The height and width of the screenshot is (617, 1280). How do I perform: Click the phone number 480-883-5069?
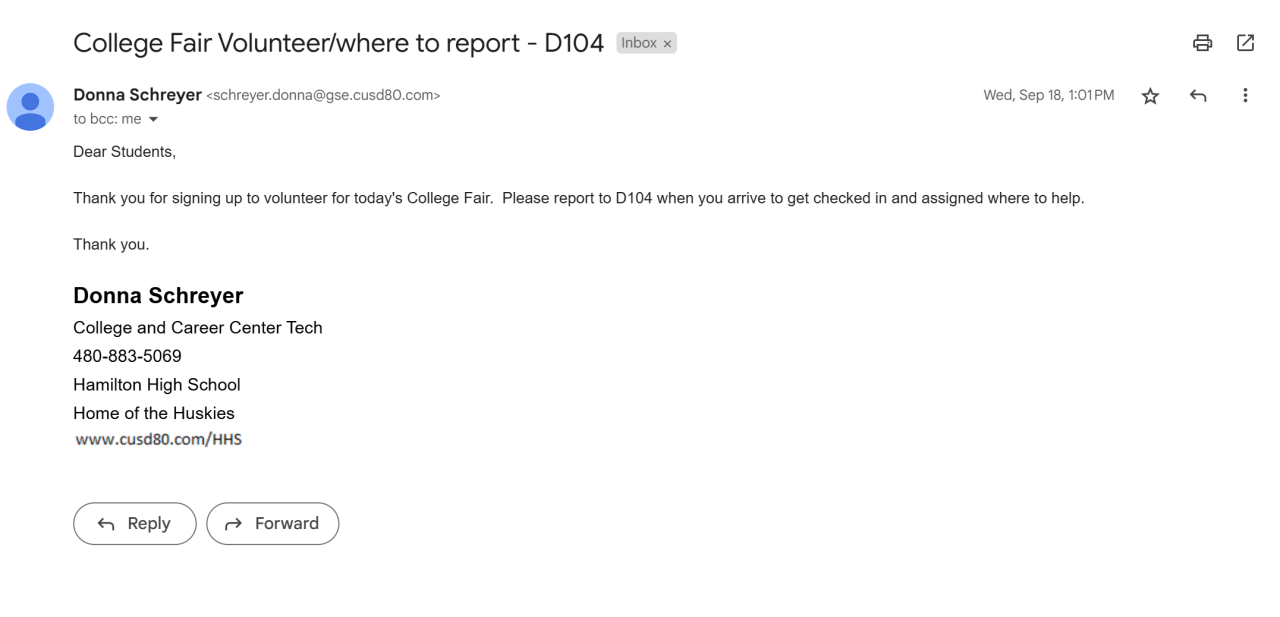[127, 356]
